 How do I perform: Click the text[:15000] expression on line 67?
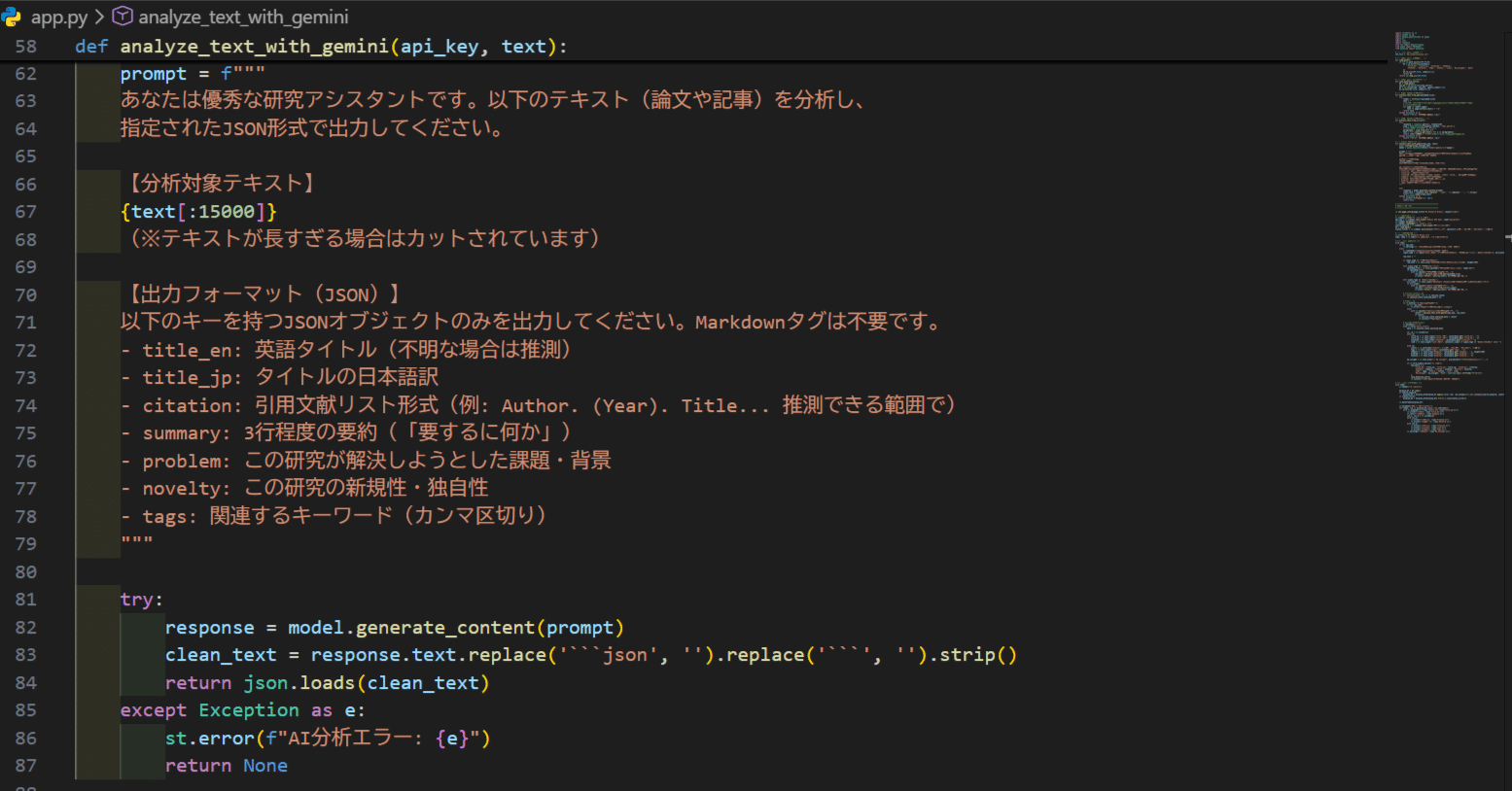199,211
